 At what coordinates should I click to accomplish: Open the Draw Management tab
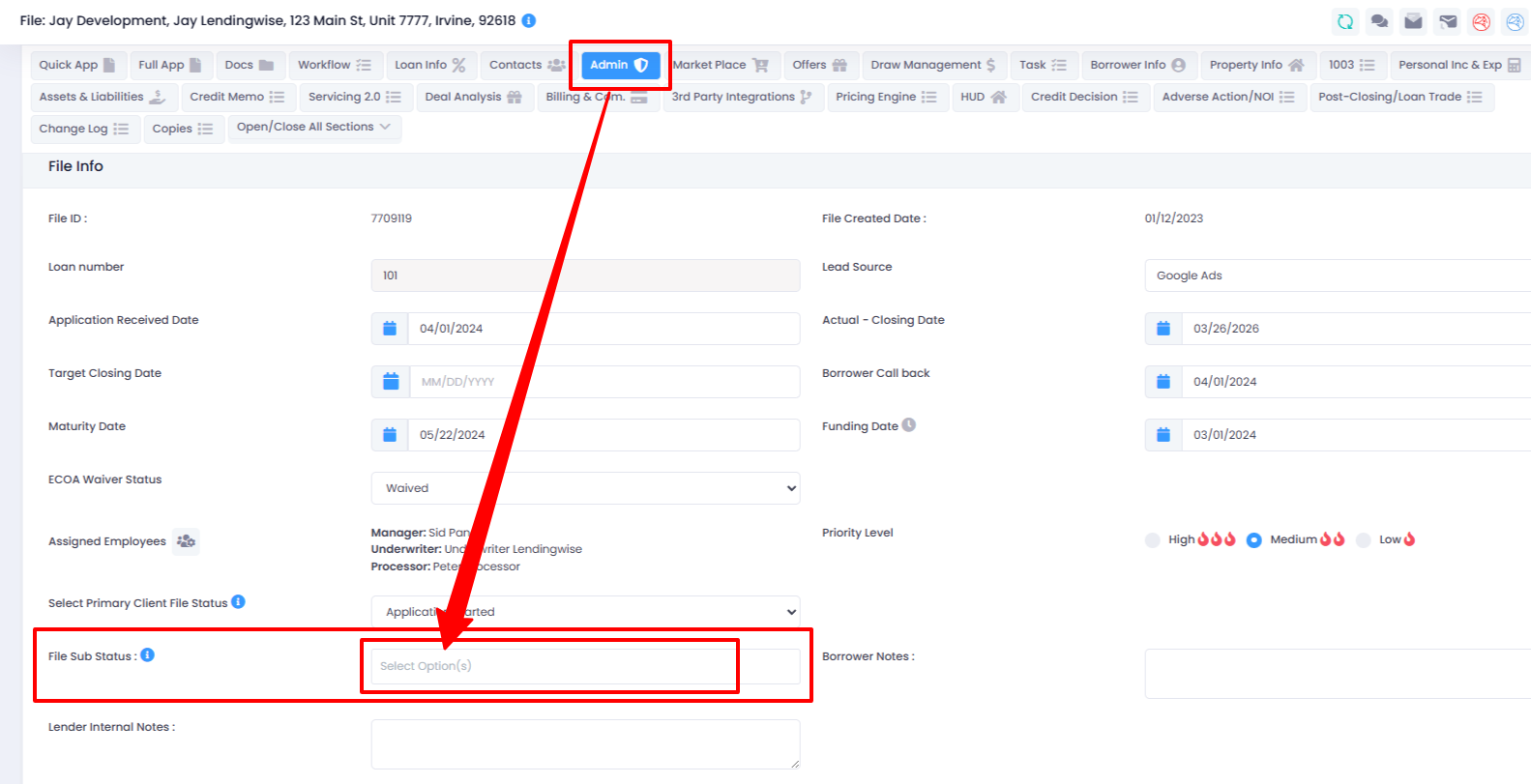pos(932,65)
